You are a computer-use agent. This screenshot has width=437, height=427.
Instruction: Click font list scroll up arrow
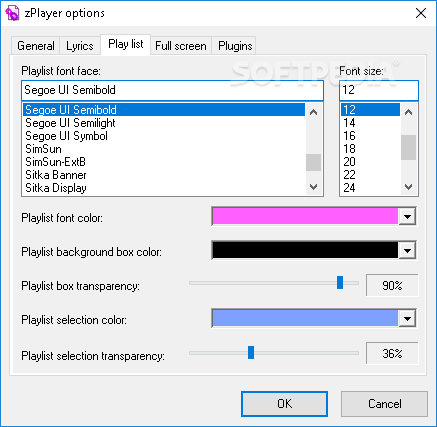(x=313, y=112)
